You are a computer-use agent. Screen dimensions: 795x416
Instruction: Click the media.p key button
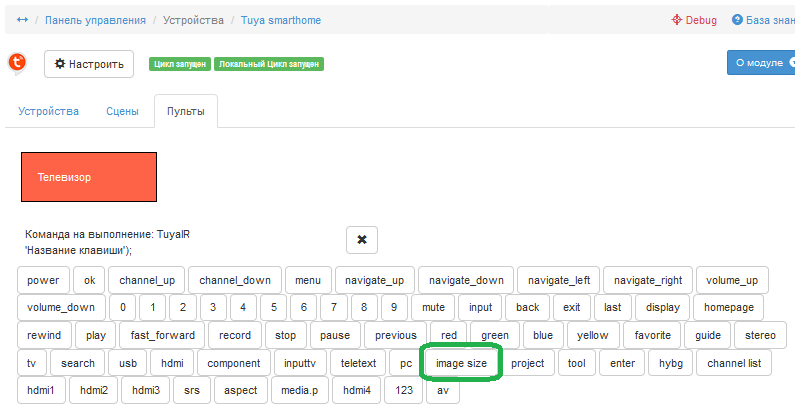click(x=300, y=390)
